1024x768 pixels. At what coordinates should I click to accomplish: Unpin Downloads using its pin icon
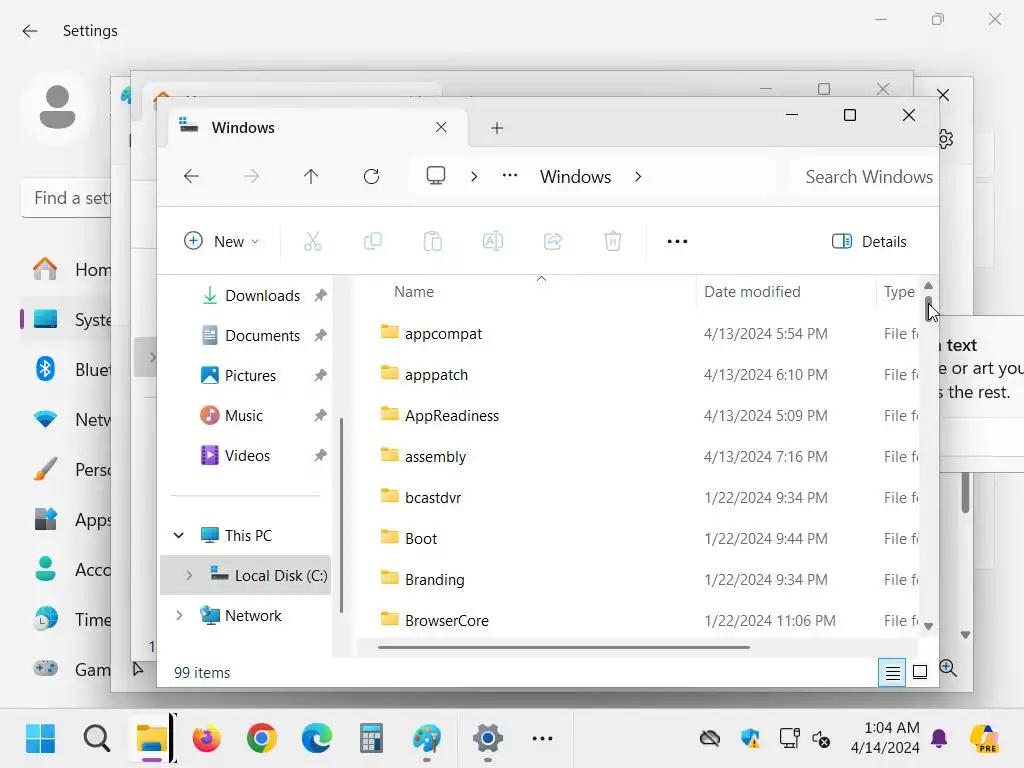320,296
